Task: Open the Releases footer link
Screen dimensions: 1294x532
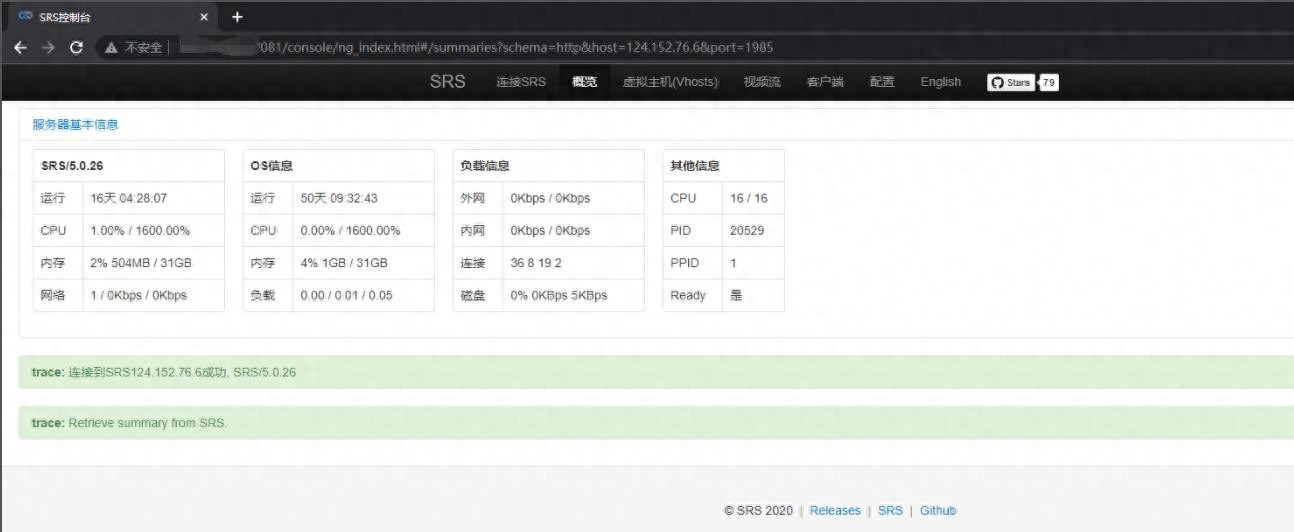Action: (x=835, y=510)
